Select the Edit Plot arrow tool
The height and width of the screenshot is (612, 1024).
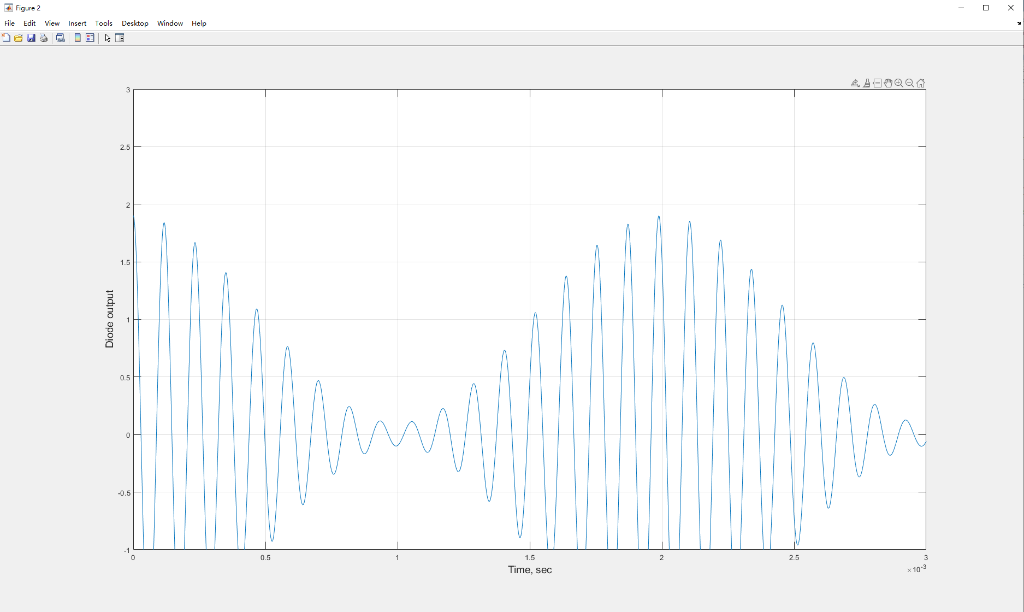click(x=107, y=37)
